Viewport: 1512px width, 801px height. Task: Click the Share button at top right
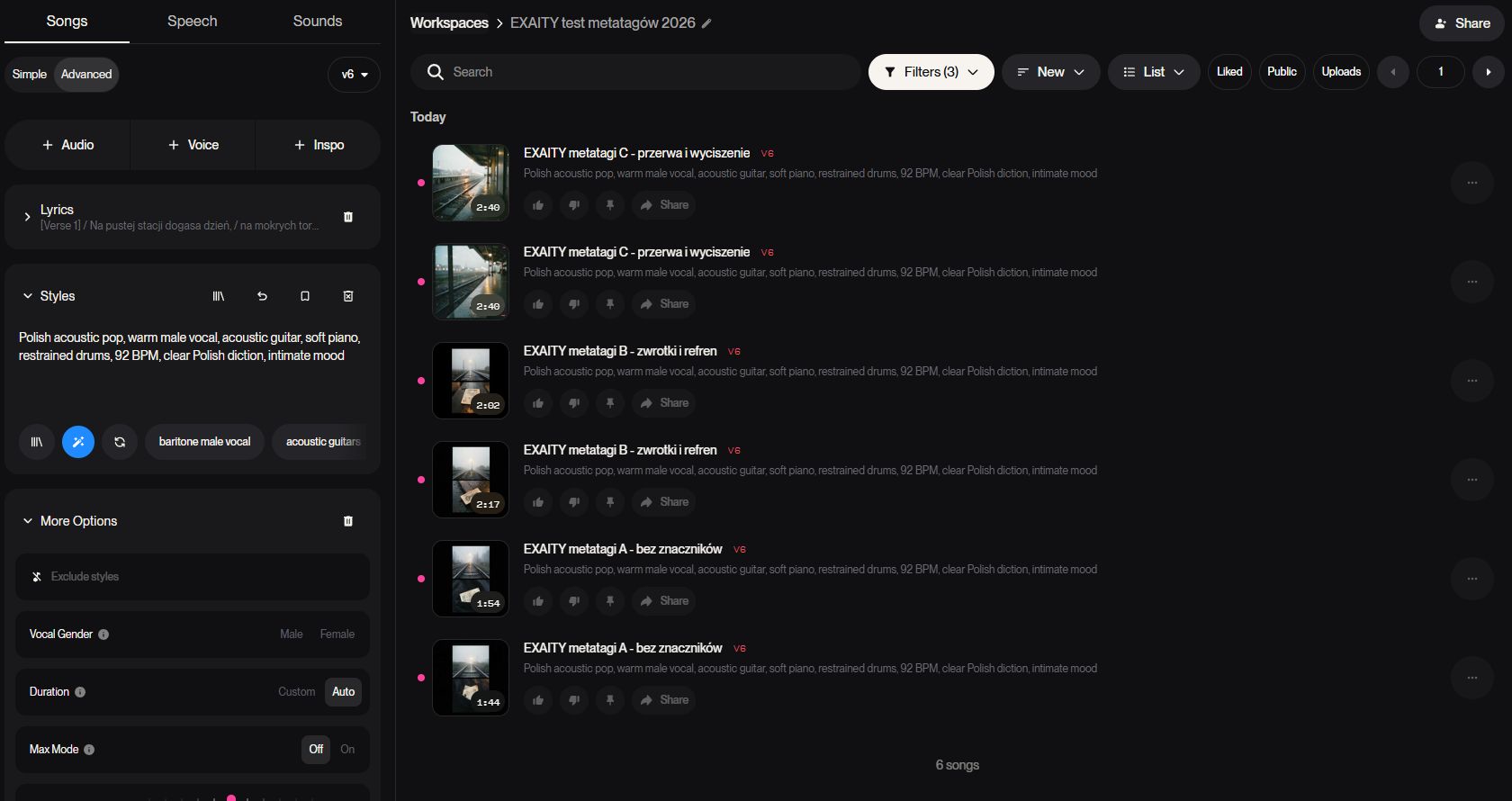pyautogui.click(x=1462, y=23)
